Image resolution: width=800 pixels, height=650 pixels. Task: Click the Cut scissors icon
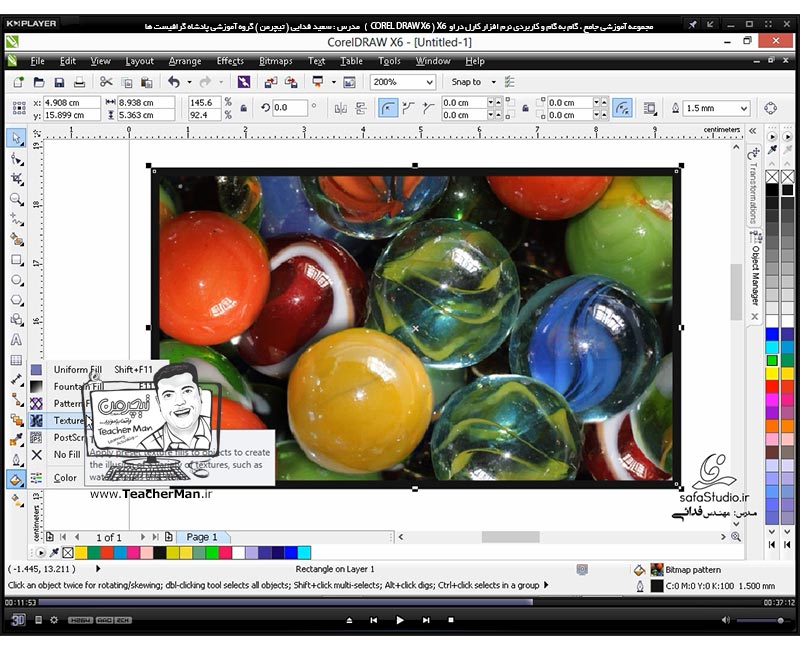tap(106, 82)
